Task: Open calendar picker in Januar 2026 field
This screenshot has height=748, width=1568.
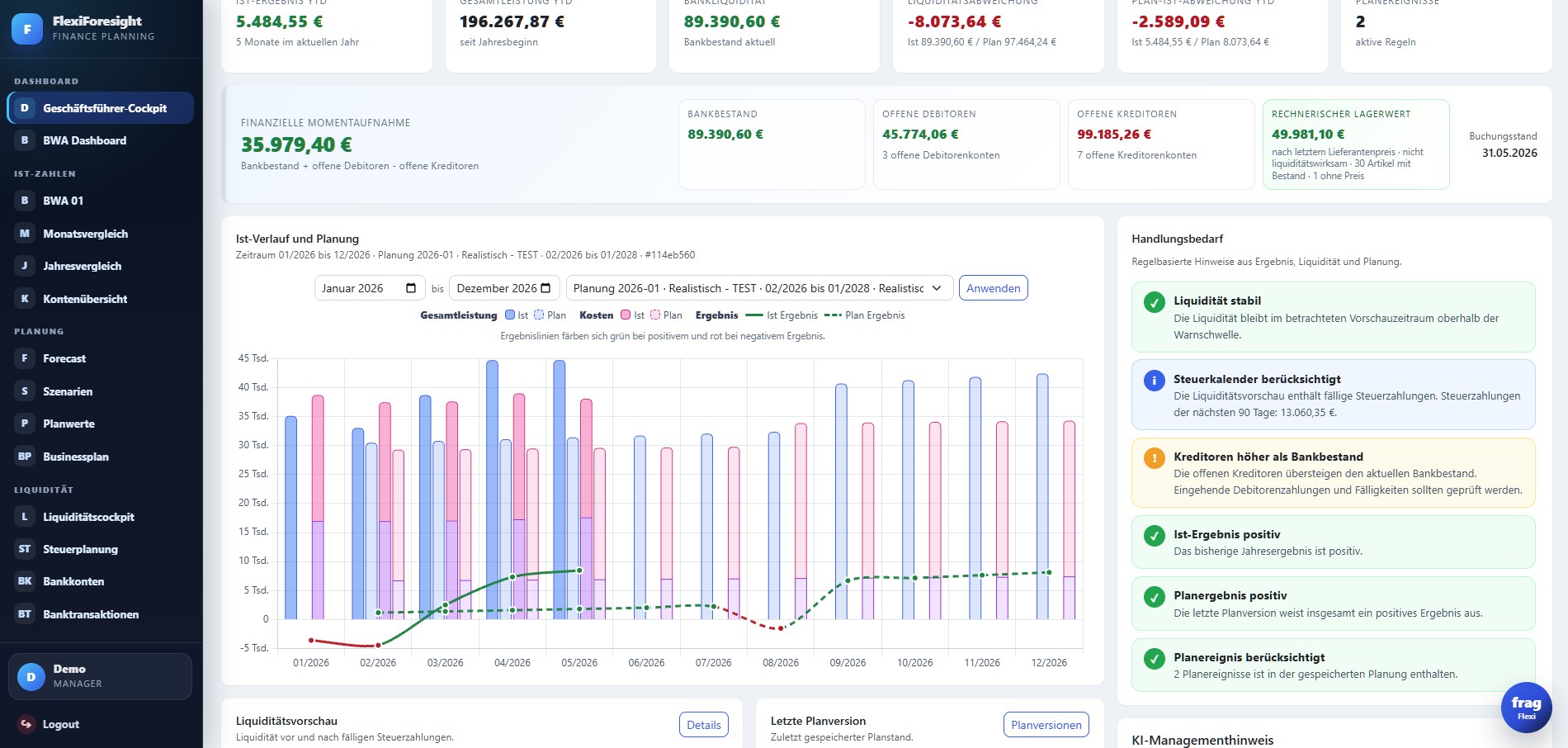Action: pyautogui.click(x=411, y=288)
